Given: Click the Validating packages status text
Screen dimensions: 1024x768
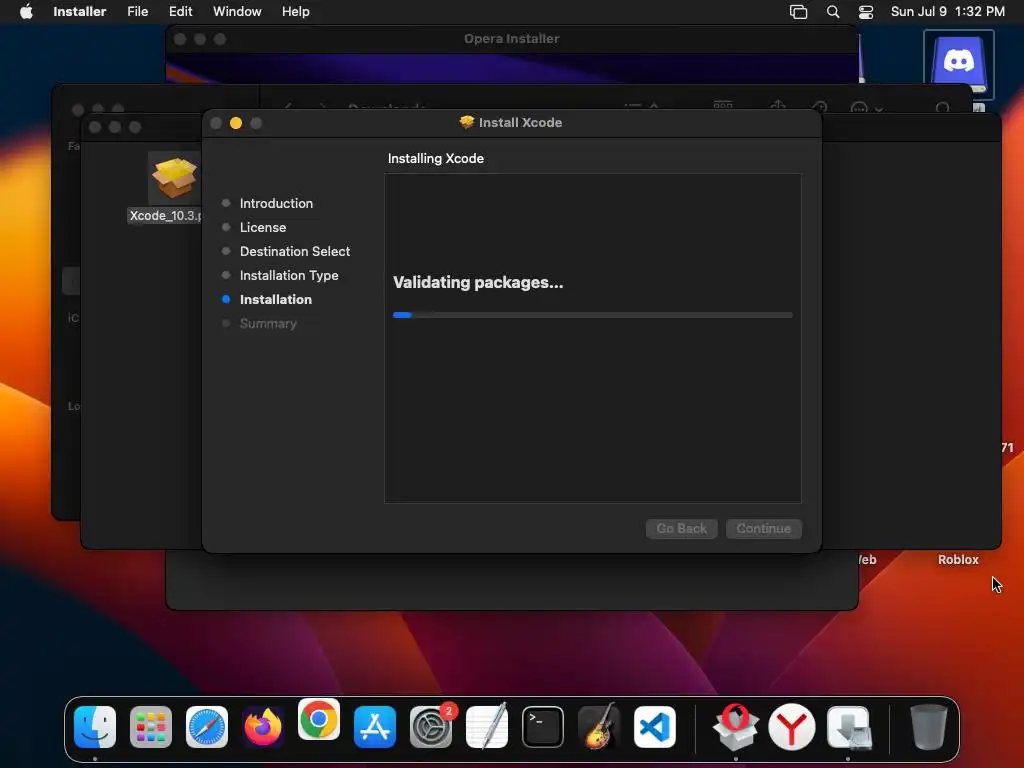Looking at the screenshot, I should 478,283.
